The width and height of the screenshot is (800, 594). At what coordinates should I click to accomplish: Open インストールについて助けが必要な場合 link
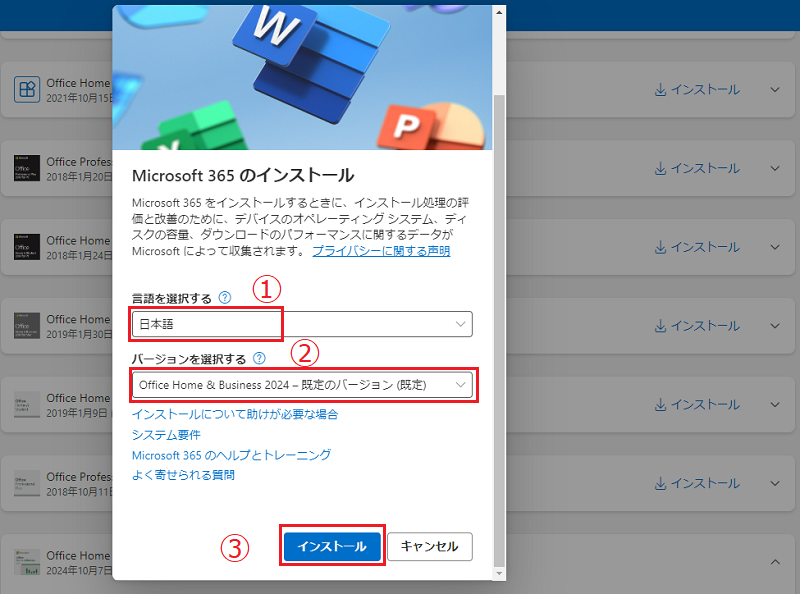coord(235,414)
